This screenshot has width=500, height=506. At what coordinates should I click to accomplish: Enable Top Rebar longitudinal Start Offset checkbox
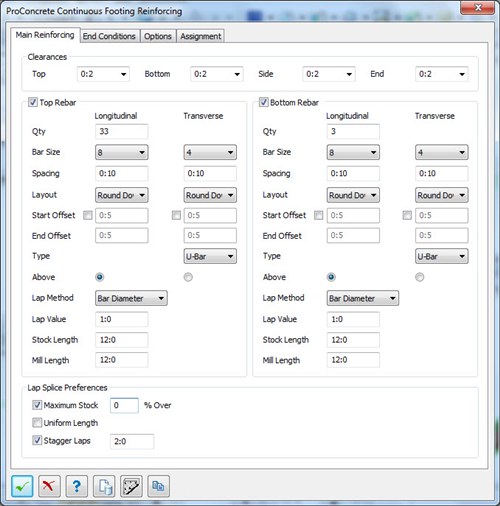pos(88,215)
